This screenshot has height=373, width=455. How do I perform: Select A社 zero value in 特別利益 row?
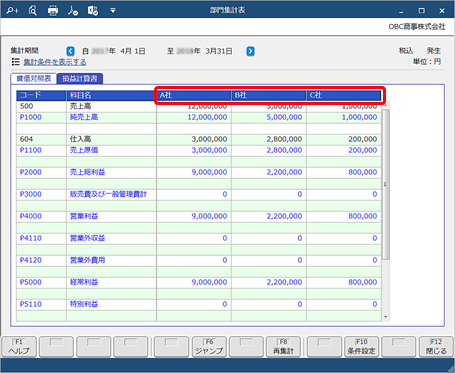tap(194, 304)
